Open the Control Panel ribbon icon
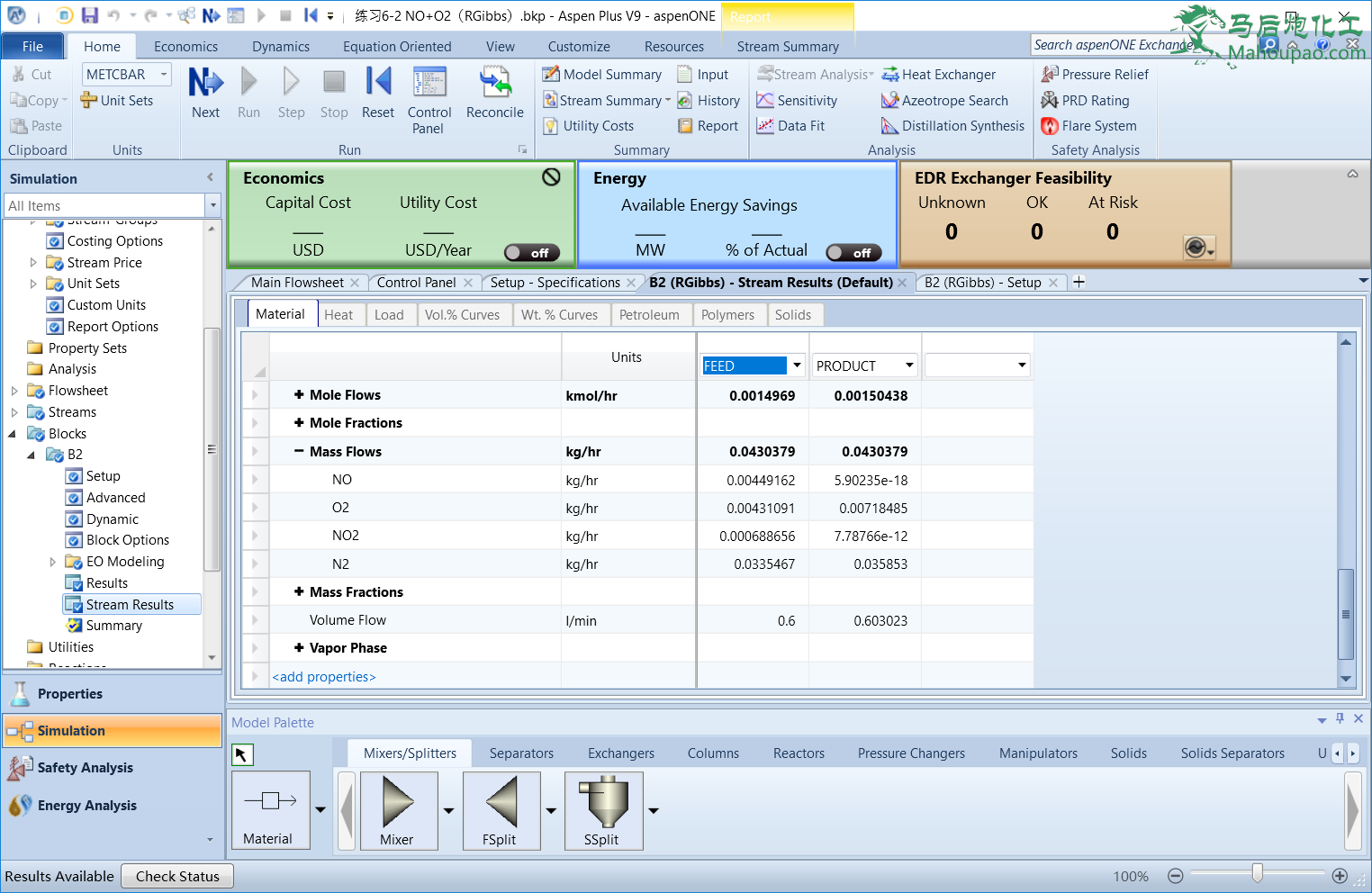This screenshot has height=893, width=1372. (x=429, y=100)
